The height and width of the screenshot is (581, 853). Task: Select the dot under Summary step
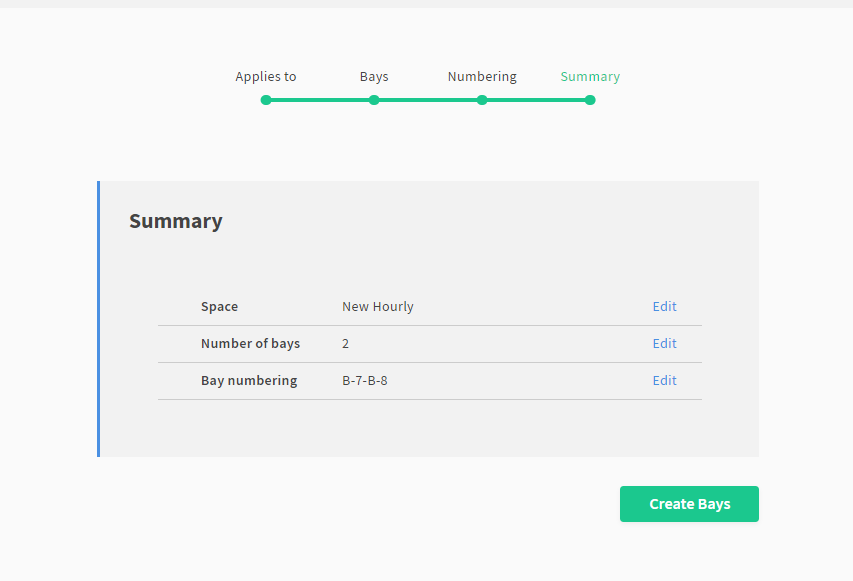[590, 100]
